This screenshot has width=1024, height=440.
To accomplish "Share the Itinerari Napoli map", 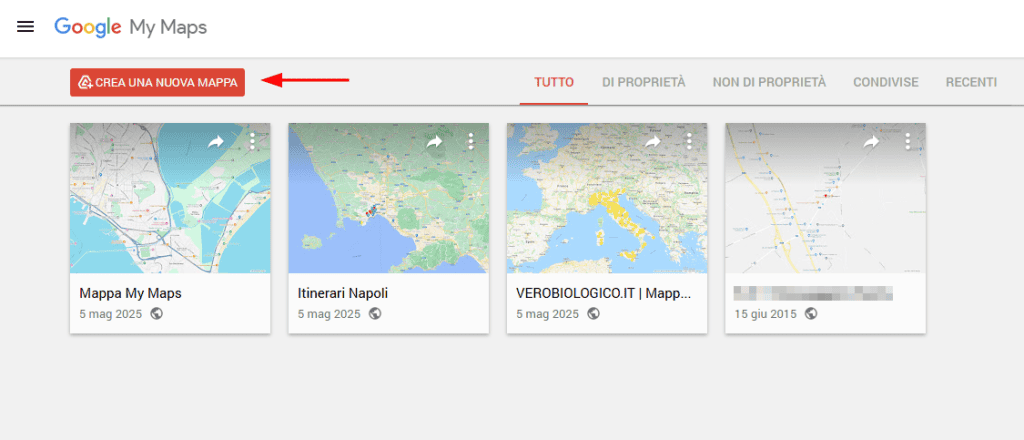I will tap(434, 141).
